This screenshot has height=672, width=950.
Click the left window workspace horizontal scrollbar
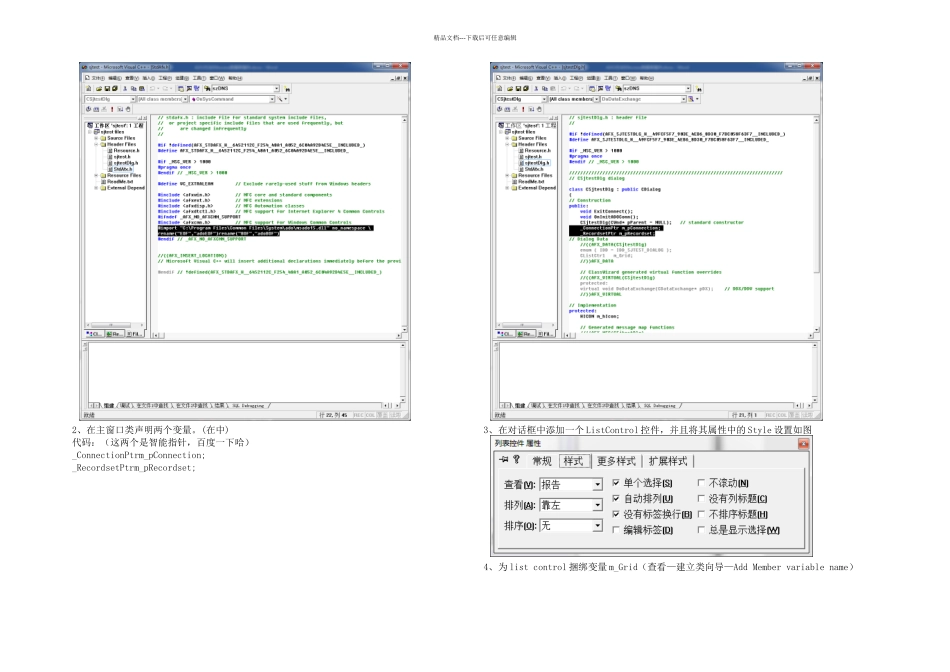coord(115,325)
